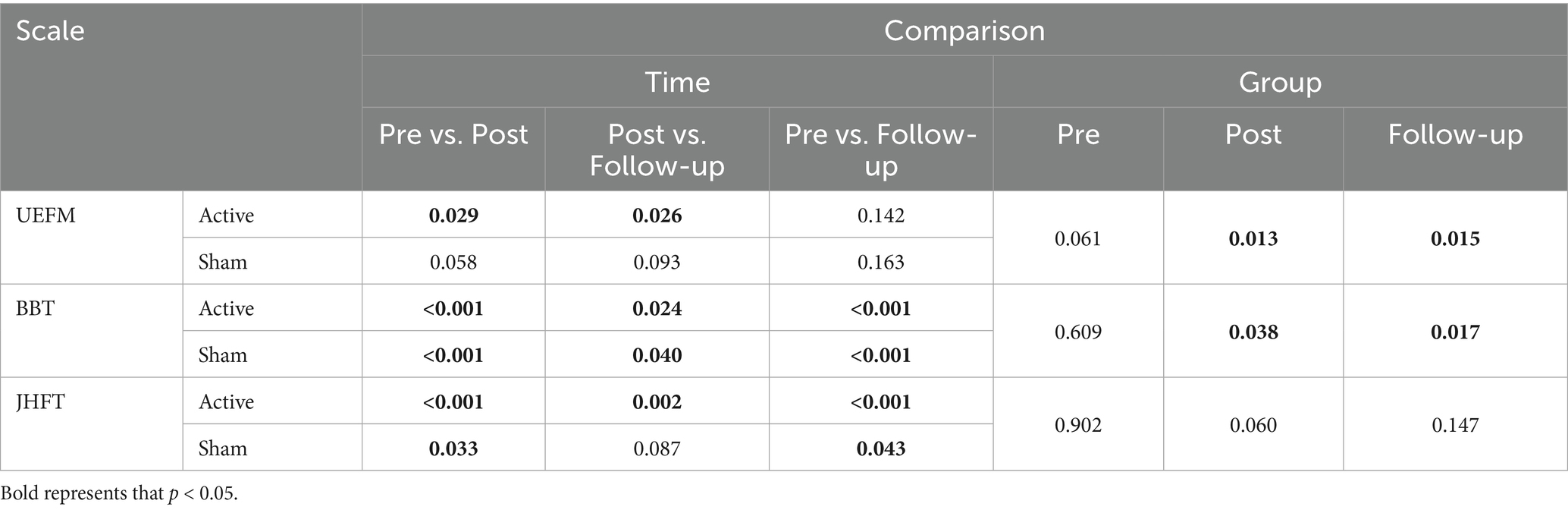Click the BBT row label
Image resolution: width=1568 pixels, height=510 pixels.
point(35,309)
